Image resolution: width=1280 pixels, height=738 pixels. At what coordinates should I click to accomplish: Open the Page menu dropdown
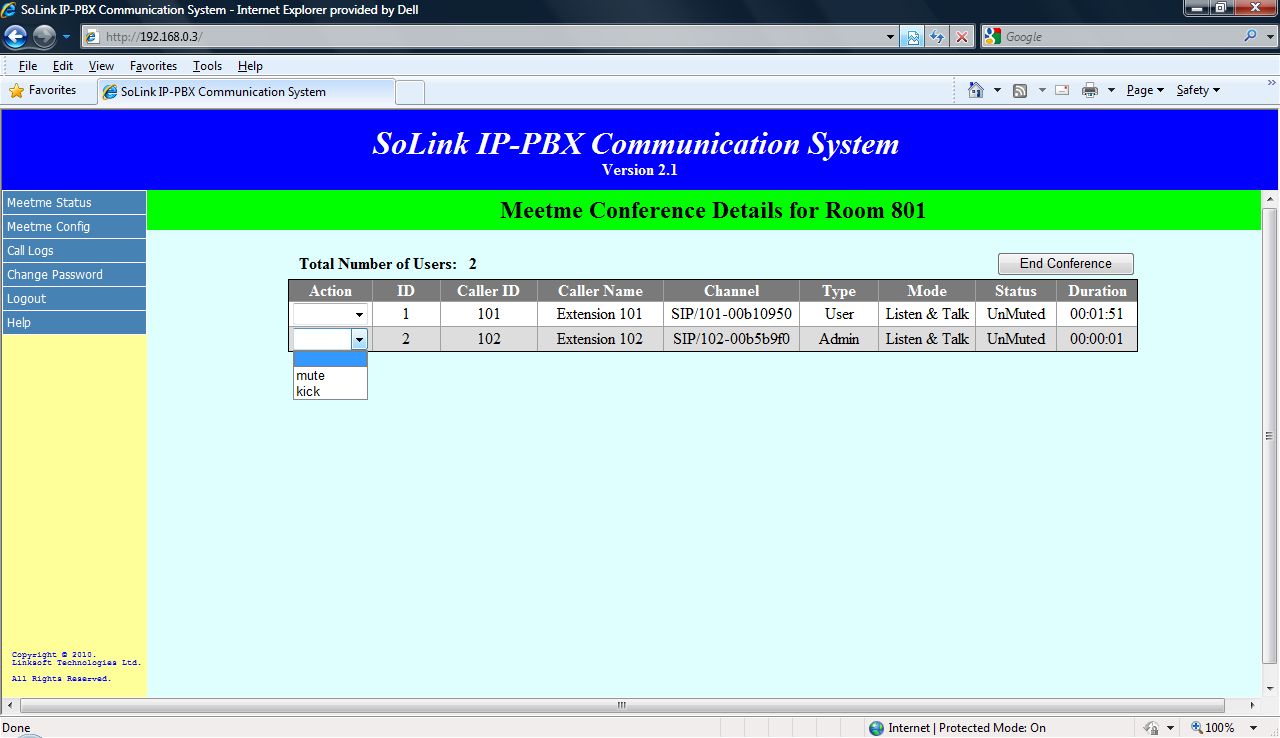click(1145, 90)
